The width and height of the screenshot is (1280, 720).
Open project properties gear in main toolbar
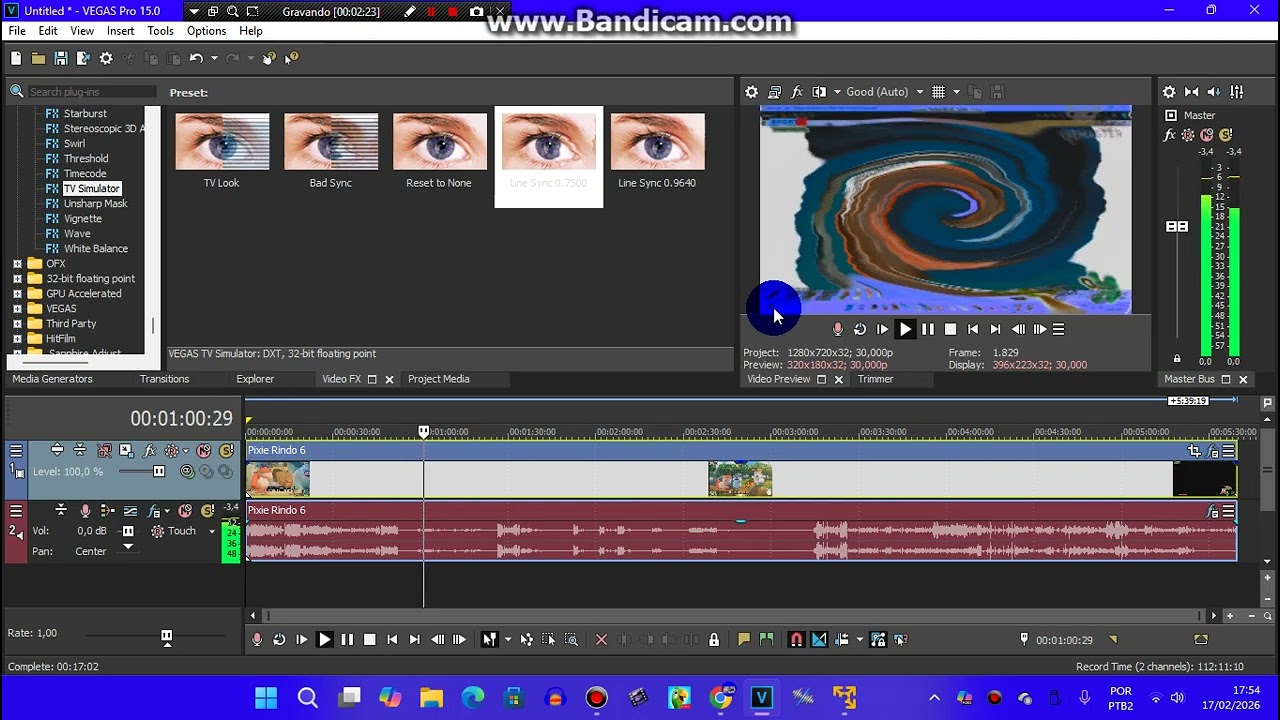coord(106,59)
